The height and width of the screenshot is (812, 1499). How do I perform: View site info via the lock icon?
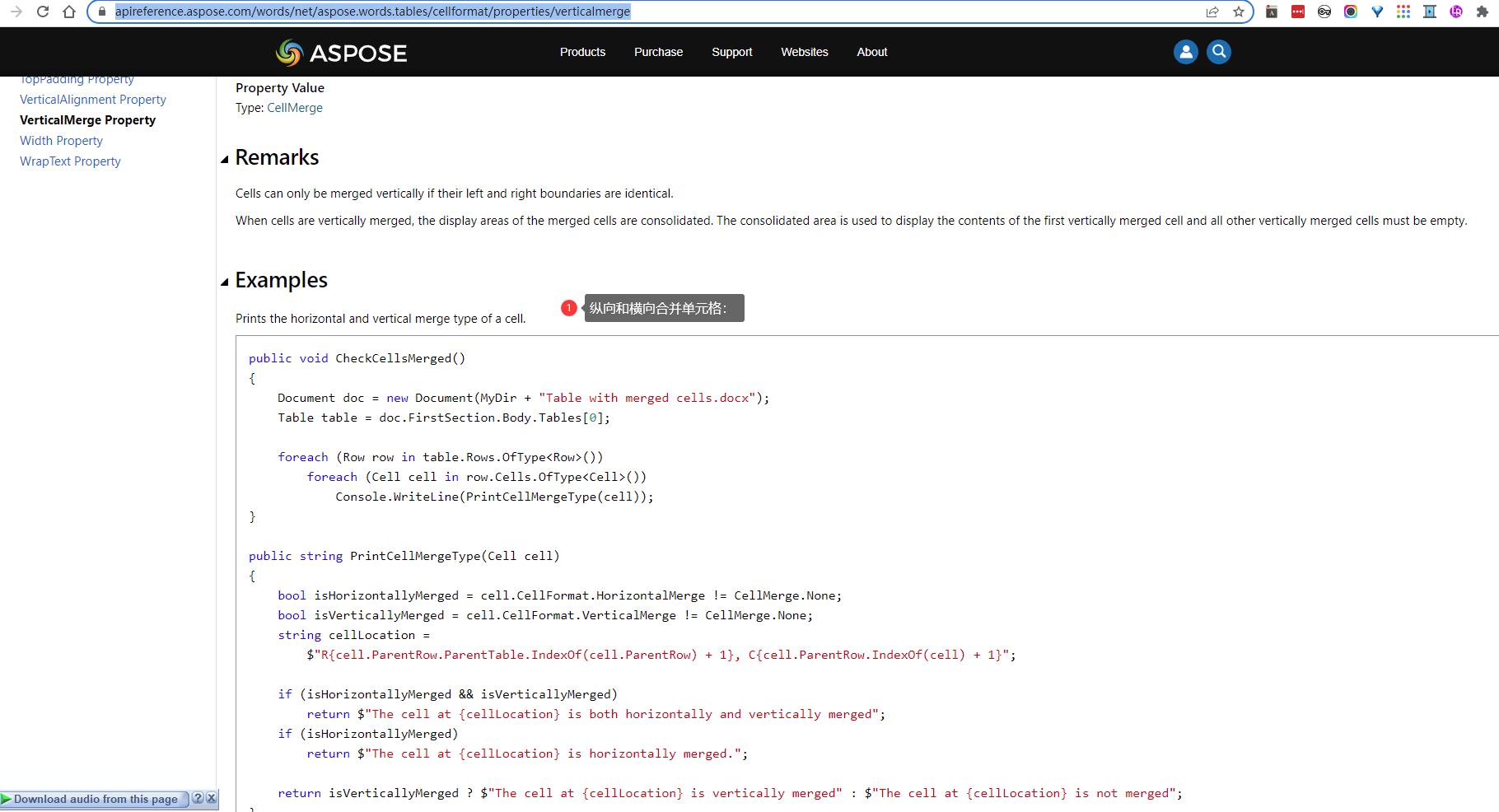coord(102,12)
